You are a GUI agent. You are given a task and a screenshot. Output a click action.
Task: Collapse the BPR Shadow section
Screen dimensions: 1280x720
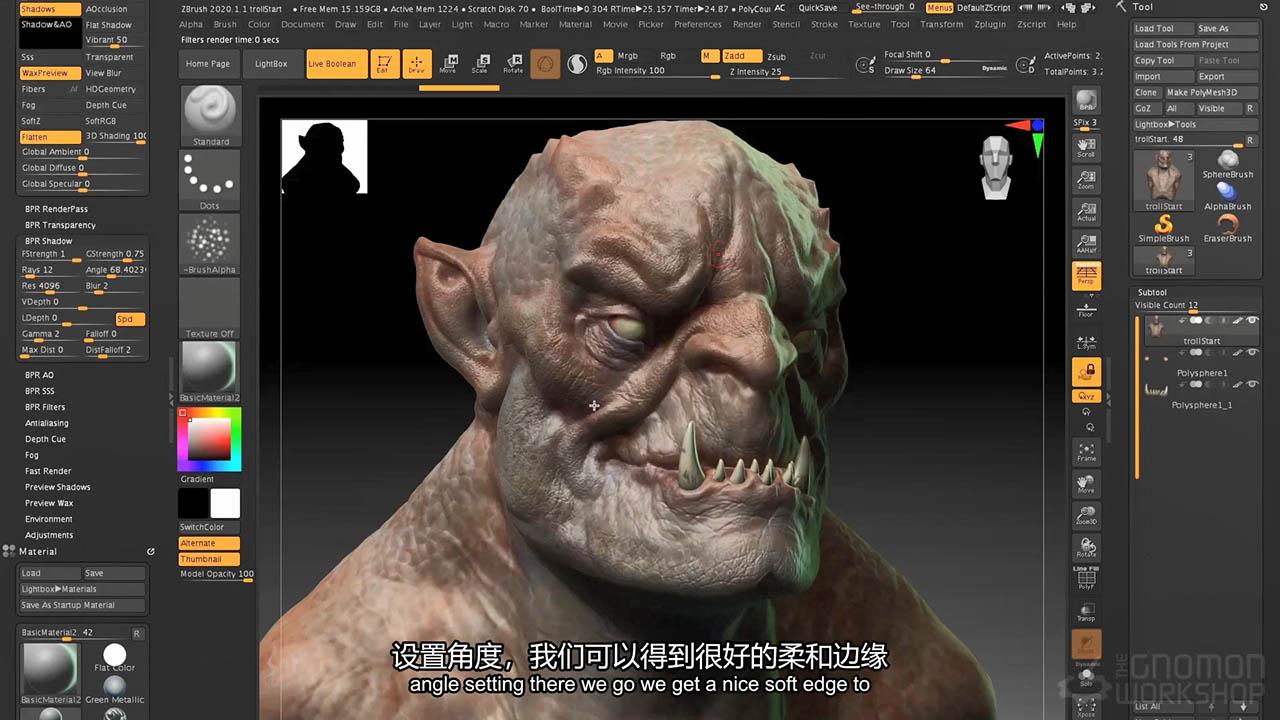(x=49, y=241)
